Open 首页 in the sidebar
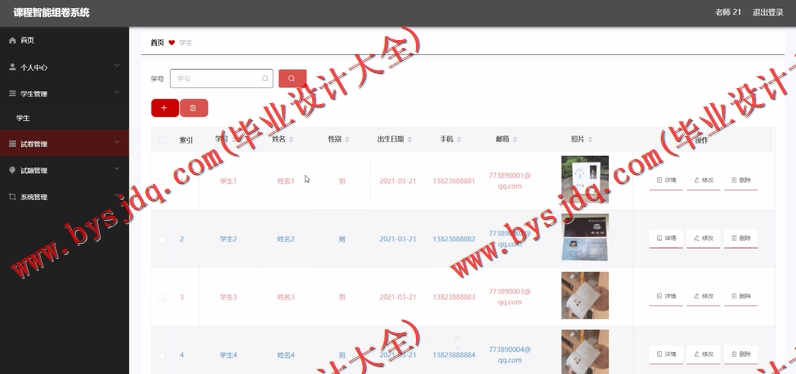 [x=64, y=41]
